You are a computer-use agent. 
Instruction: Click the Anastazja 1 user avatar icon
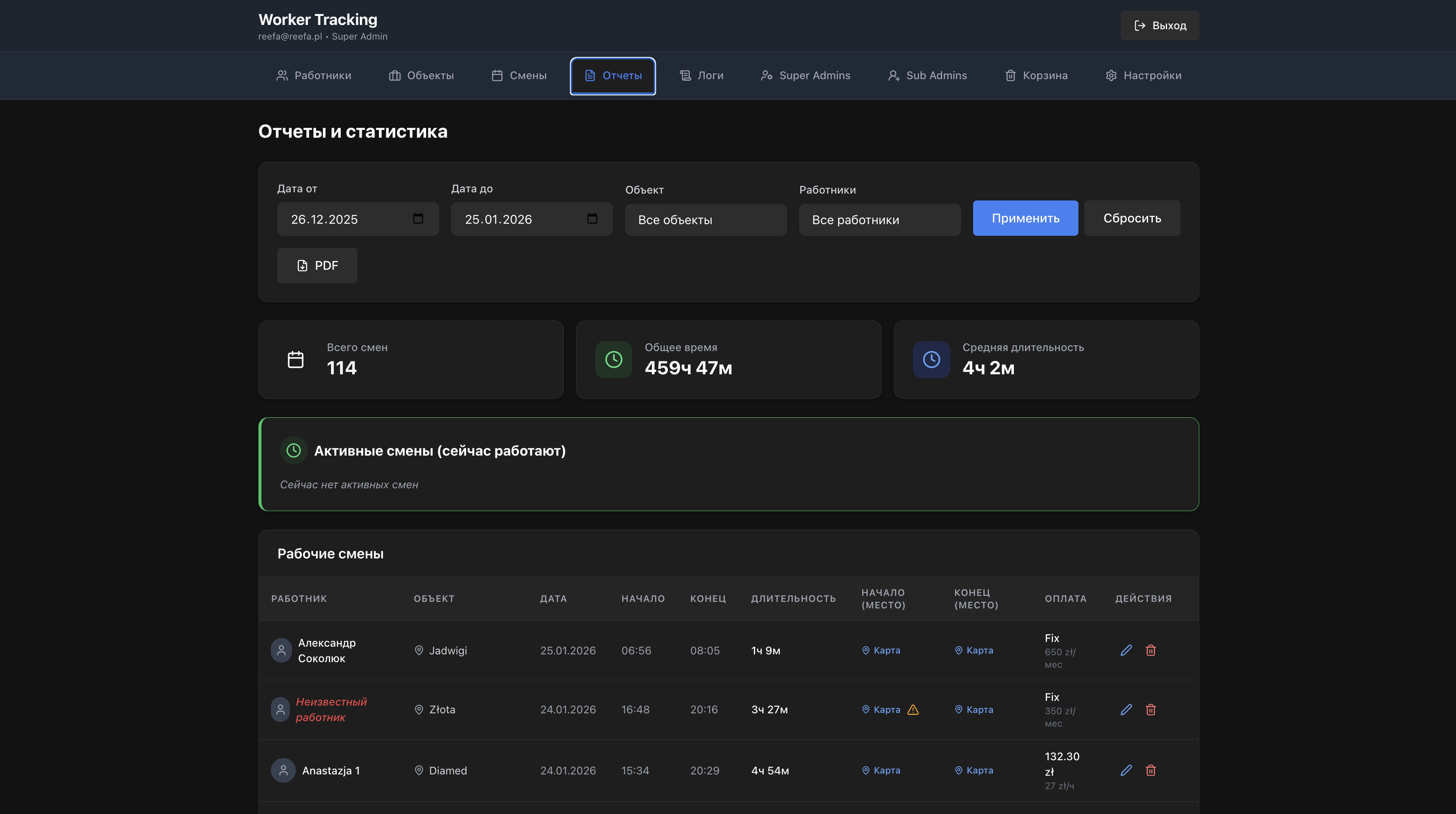pos(283,771)
